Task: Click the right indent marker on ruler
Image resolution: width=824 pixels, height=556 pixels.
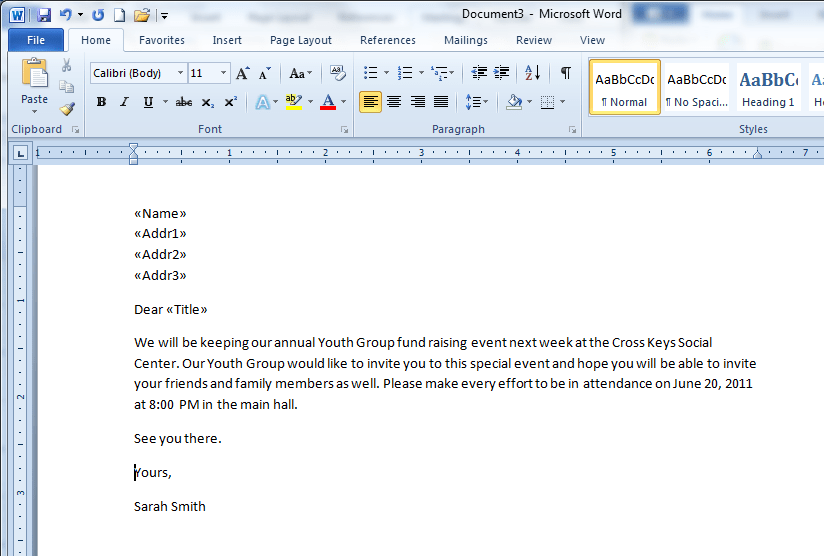Action: [757, 154]
